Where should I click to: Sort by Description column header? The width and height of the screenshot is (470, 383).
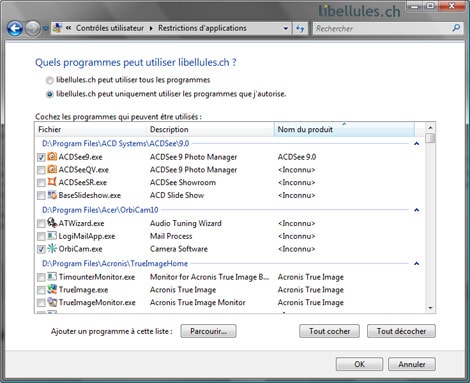(211, 129)
